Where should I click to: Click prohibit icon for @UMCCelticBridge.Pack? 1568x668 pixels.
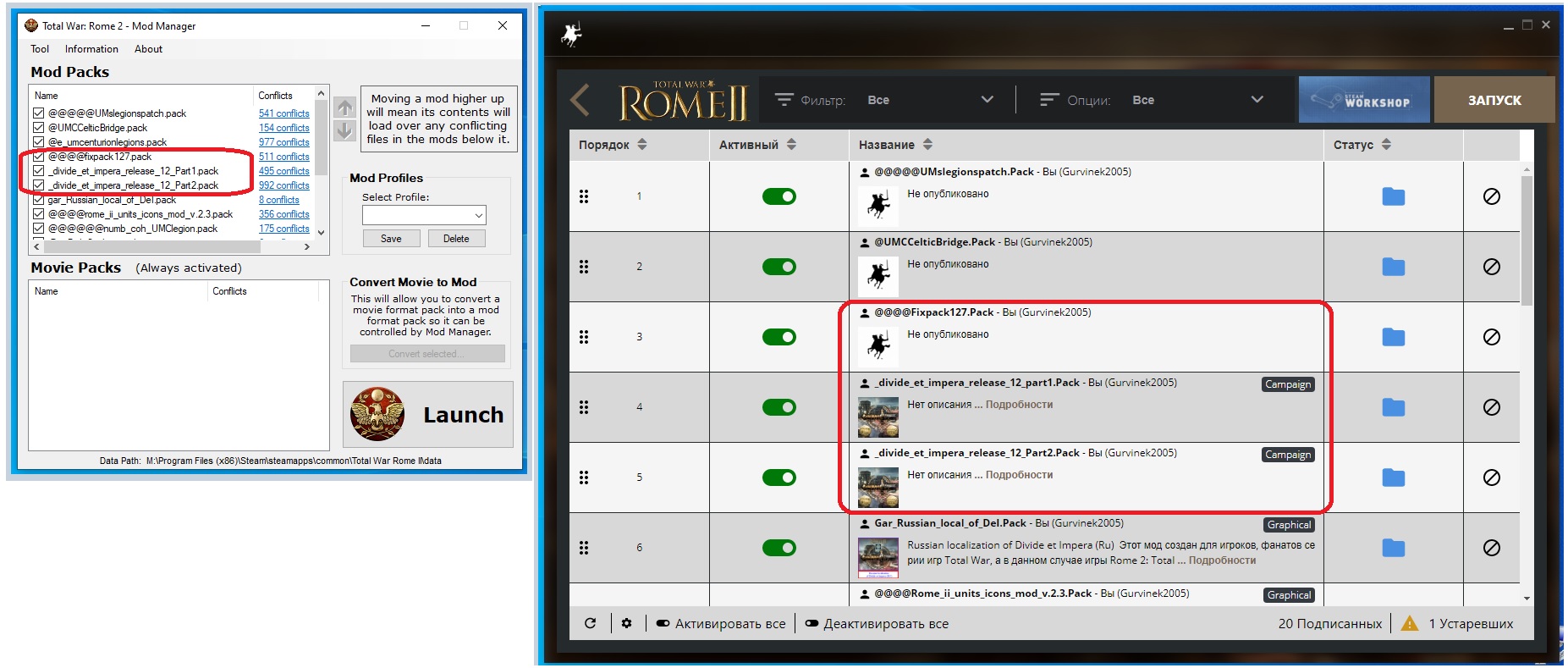1492,267
